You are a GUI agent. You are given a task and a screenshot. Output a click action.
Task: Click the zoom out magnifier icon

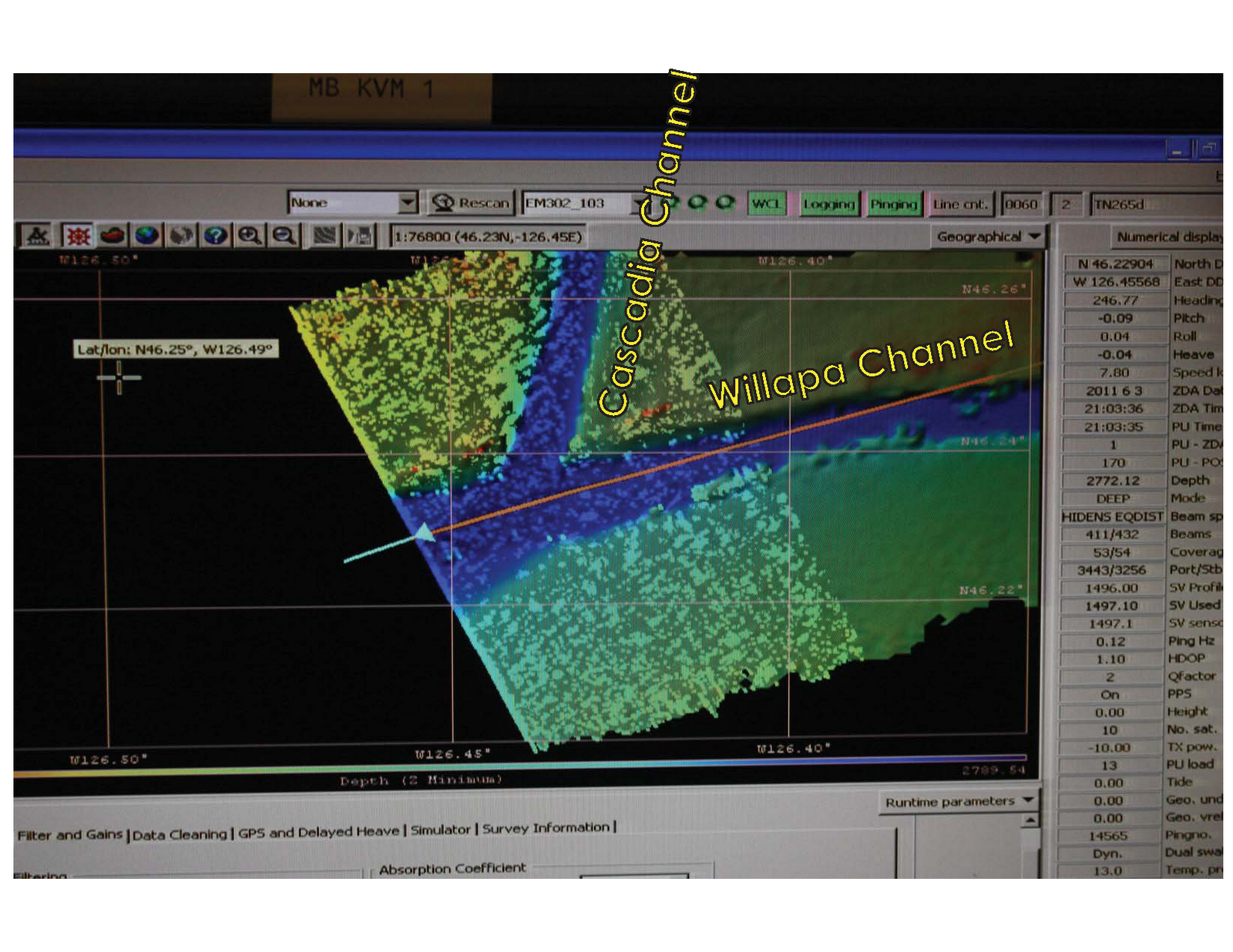tap(284, 235)
